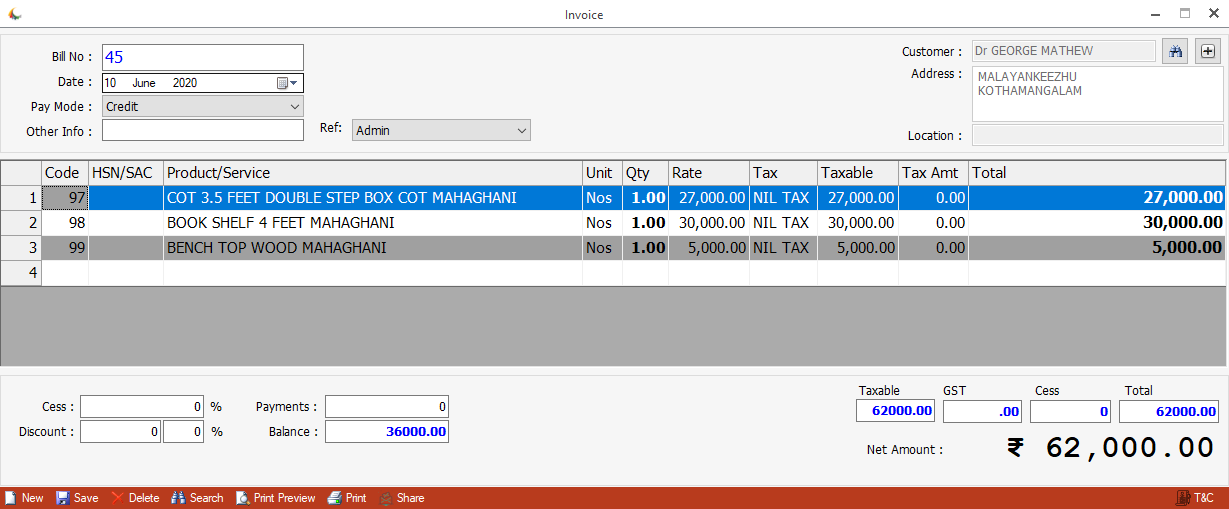Screen dimensions: 1229x509
Task: Click the Unit column header
Action: (x=603, y=173)
